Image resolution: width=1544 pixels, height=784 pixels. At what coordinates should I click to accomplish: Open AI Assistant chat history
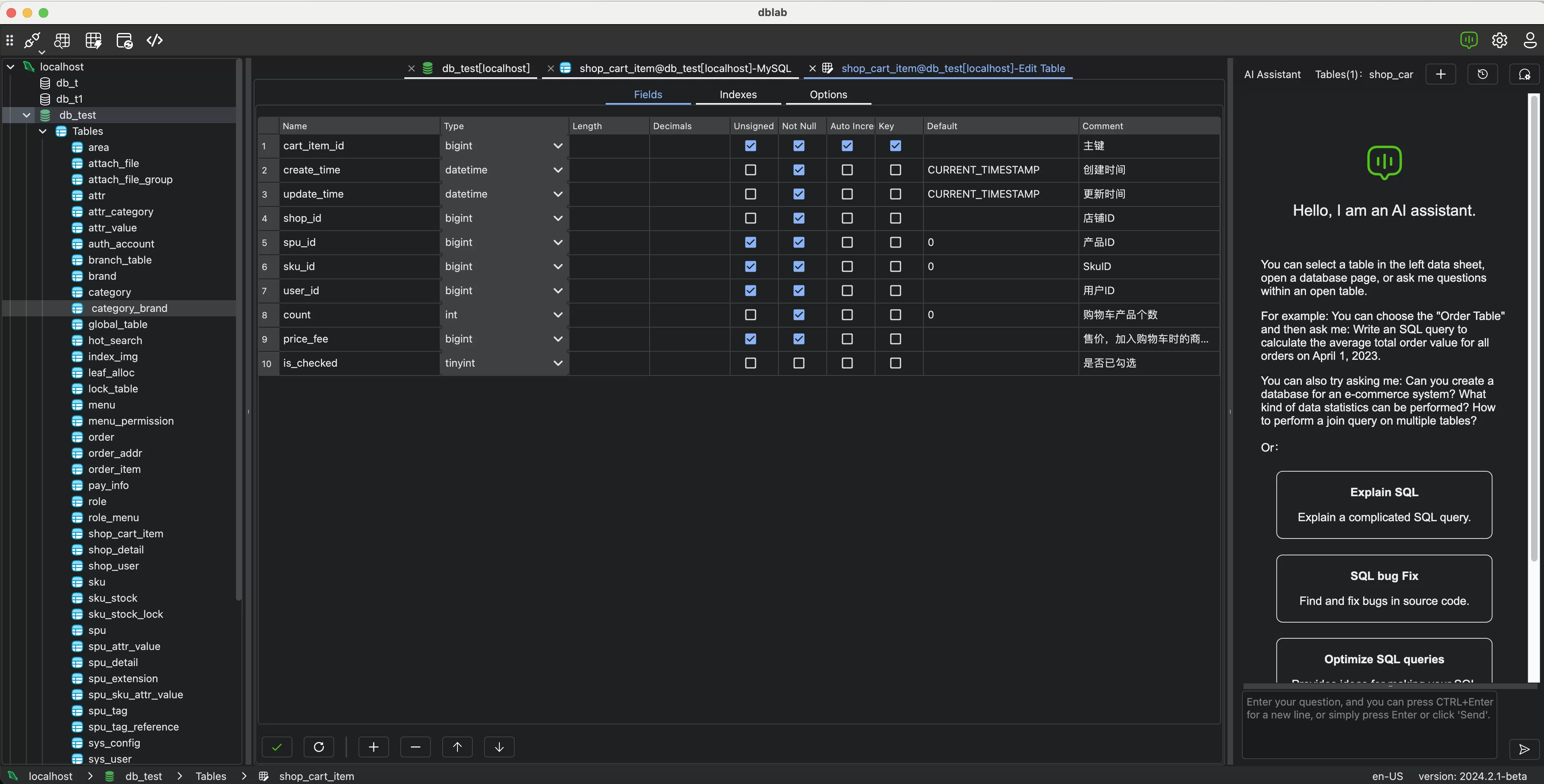click(1483, 74)
